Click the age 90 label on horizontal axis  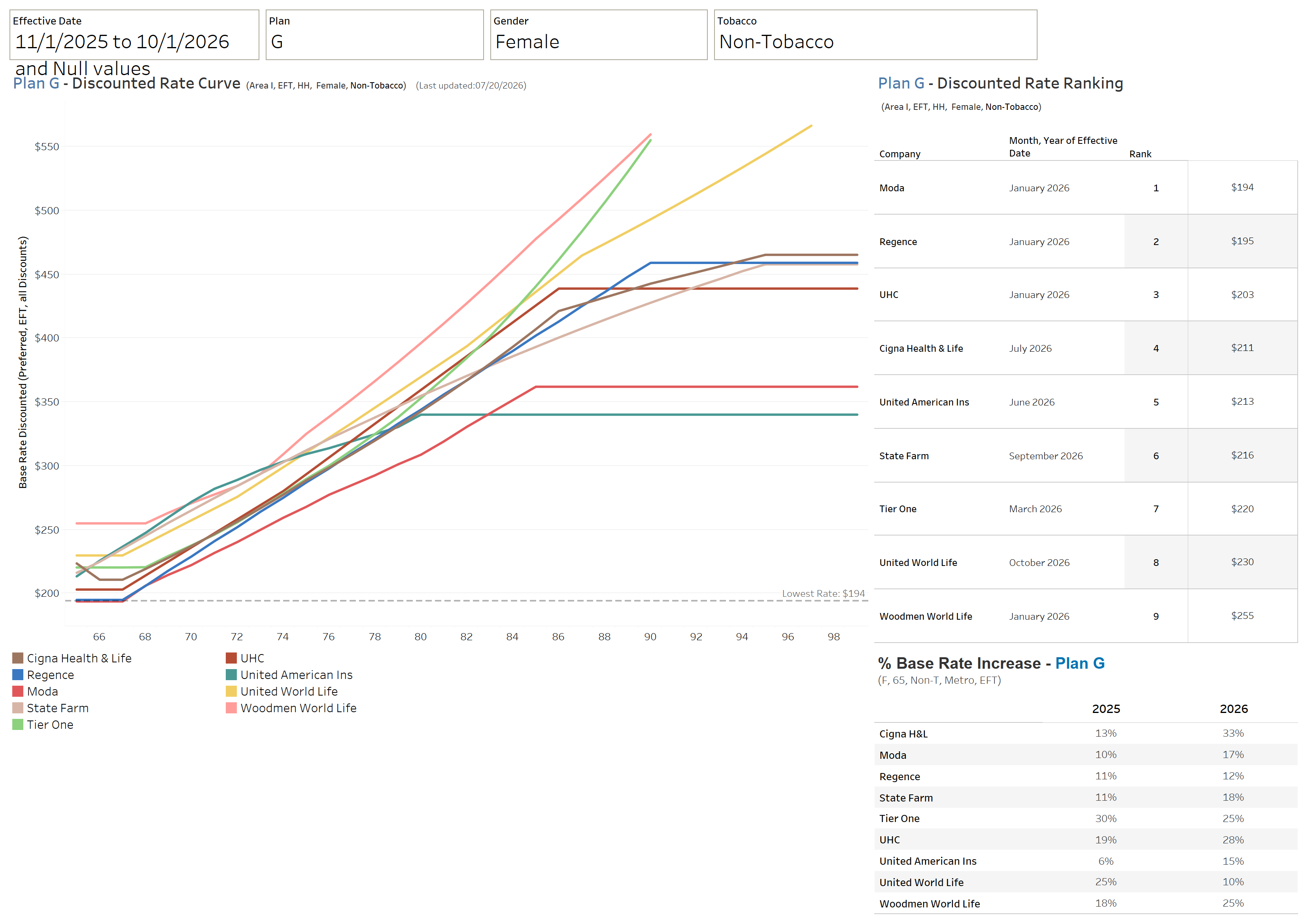(650, 637)
